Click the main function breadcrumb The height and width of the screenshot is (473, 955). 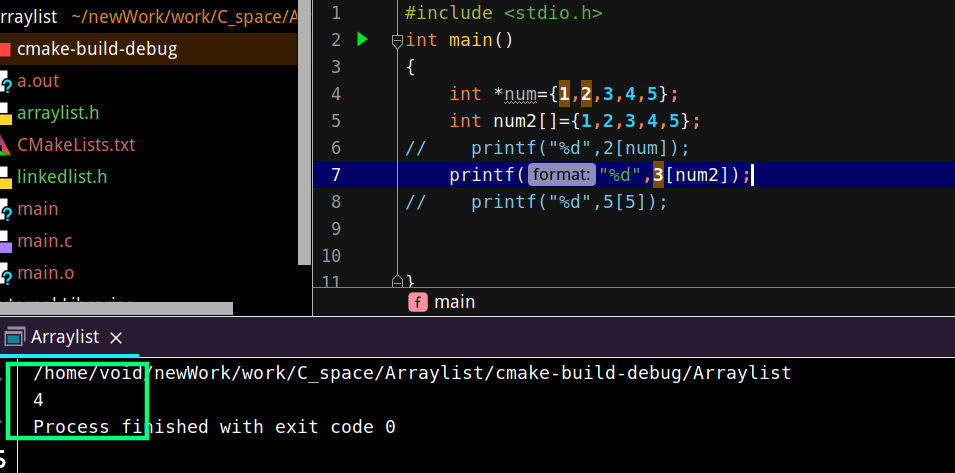[x=442, y=302]
